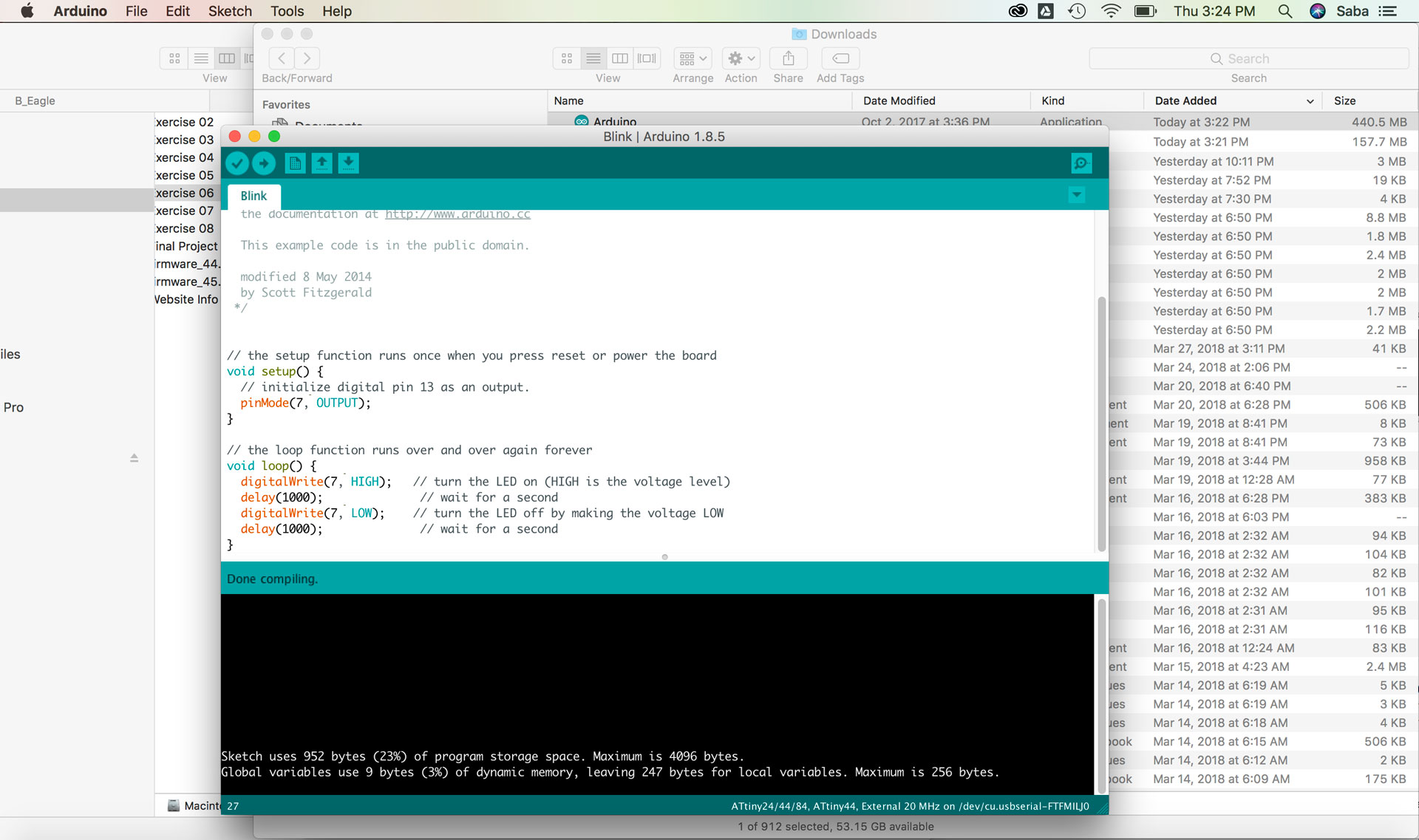Switch Downloads window to cover flow view
Viewport: 1419px width, 840px height.
click(x=647, y=58)
